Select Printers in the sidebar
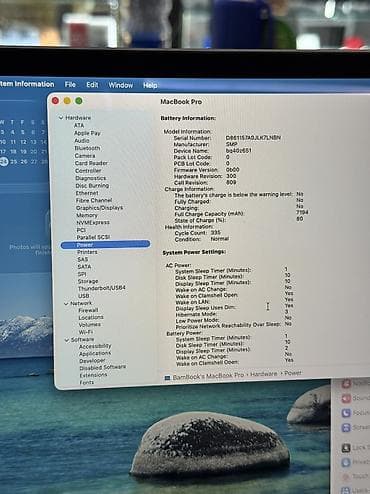The height and width of the screenshot is (494, 370). (87, 252)
